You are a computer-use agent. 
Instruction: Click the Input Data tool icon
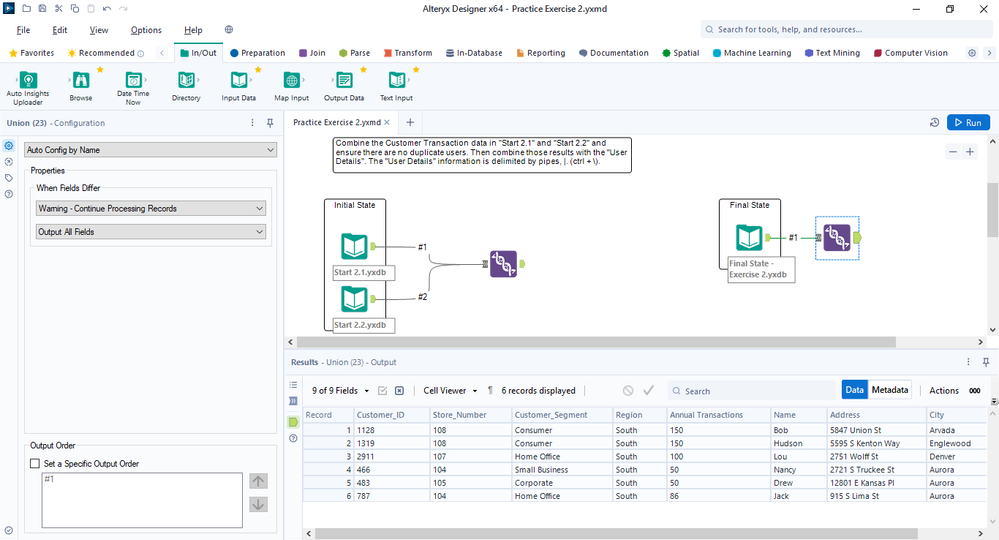(x=238, y=81)
